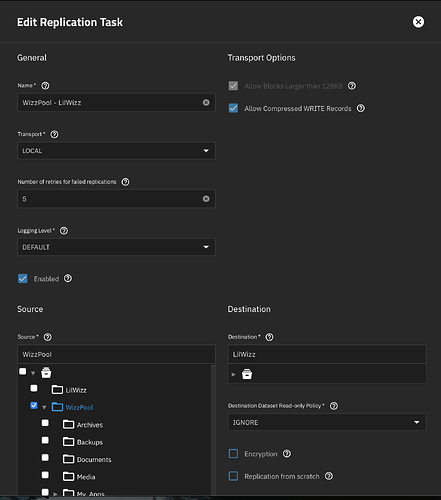Open Logging Level help tooltip
This screenshot has width=441, height=500.
64,231
